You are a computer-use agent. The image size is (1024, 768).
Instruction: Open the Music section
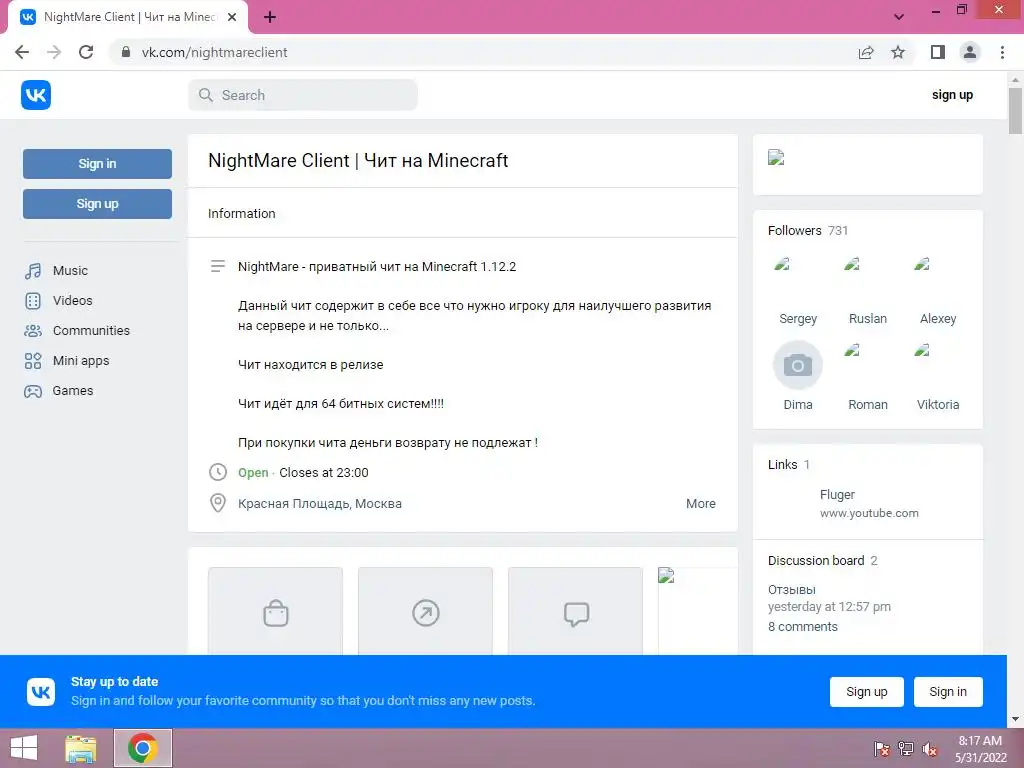coord(70,270)
